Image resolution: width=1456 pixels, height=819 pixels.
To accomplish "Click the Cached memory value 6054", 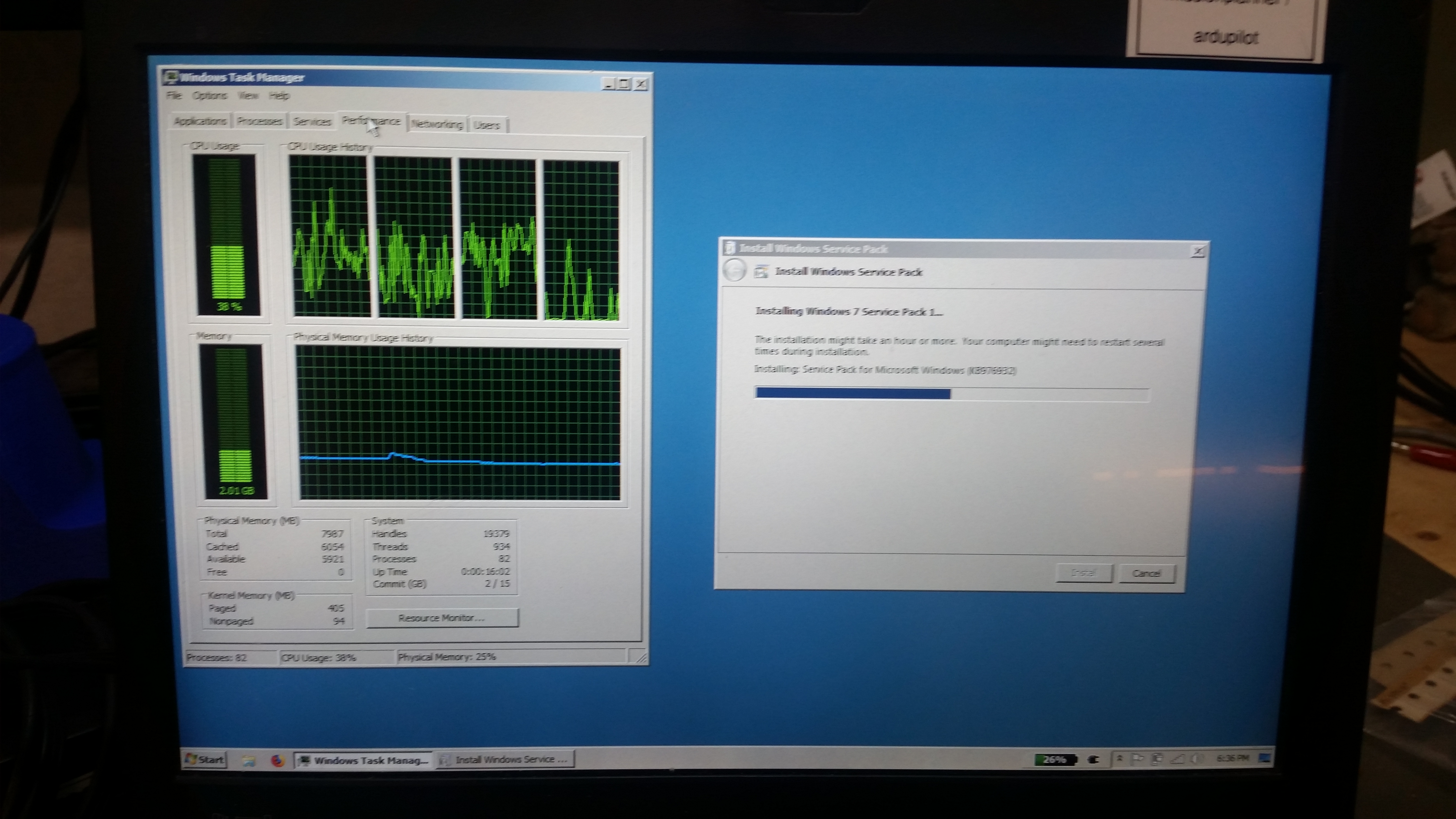I will 332,547.
